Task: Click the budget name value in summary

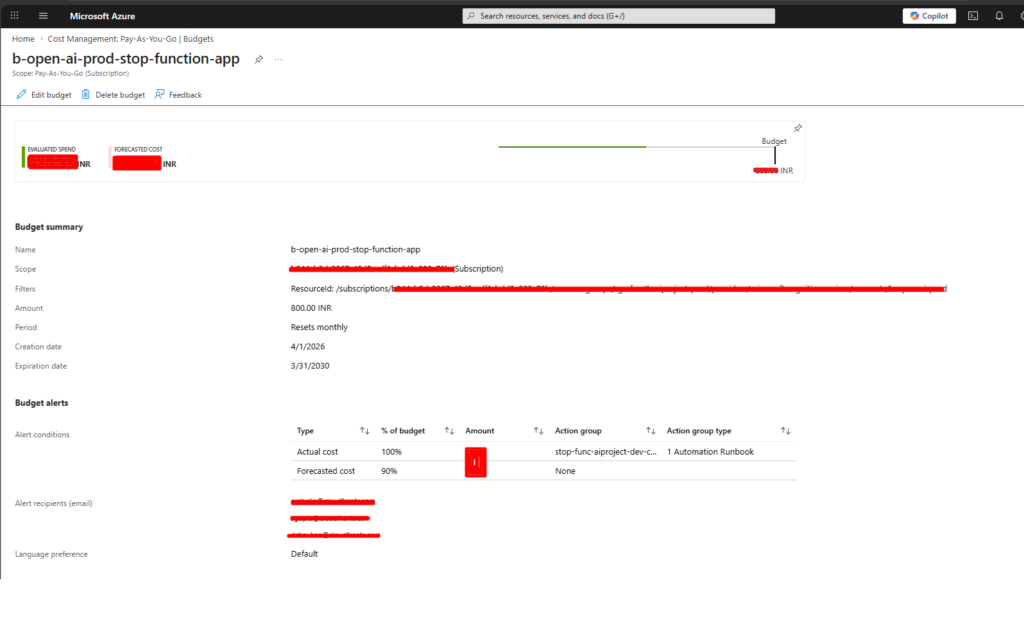Action: tap(355, 249)
